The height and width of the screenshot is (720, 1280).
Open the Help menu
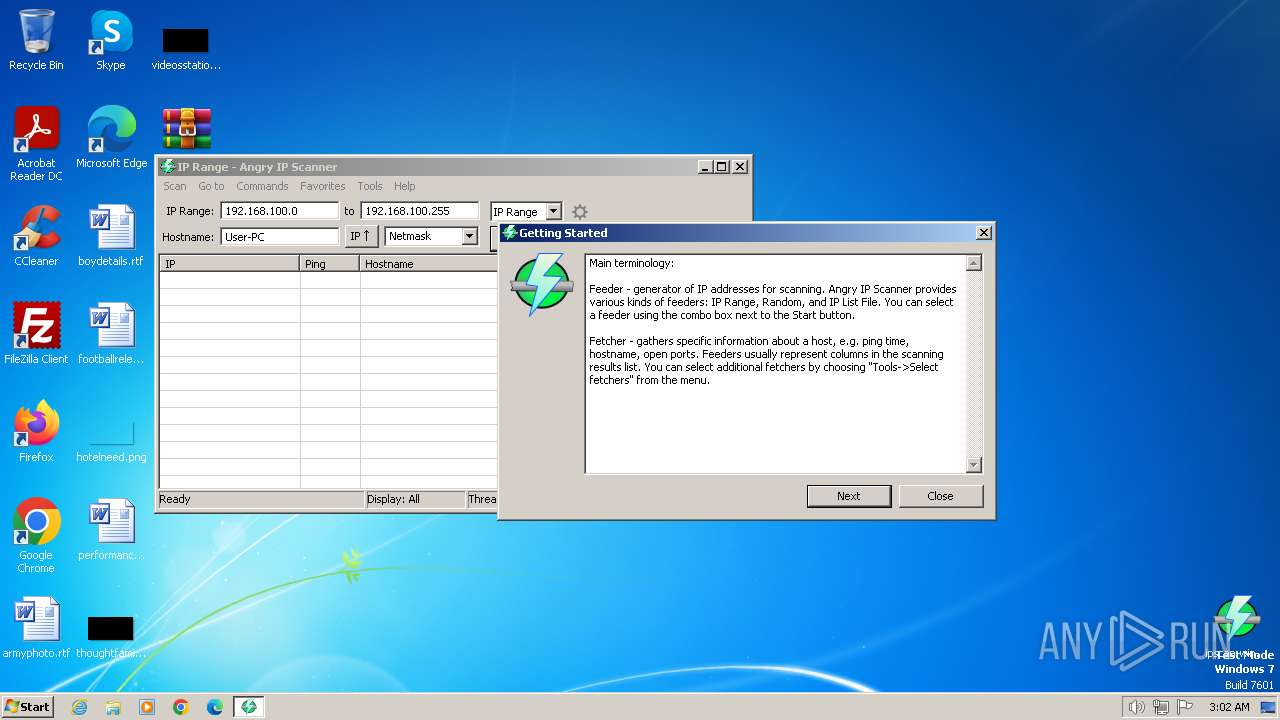click(x=404, y=186)
